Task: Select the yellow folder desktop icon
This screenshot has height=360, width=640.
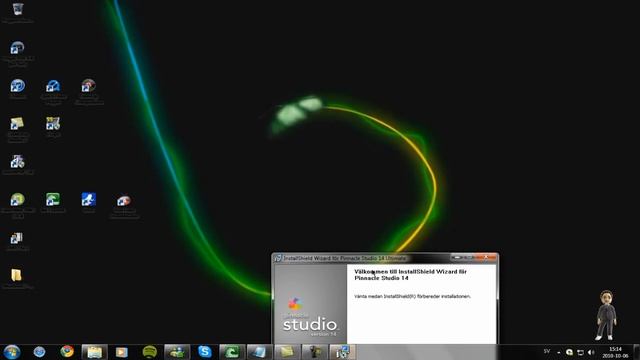Action: coord(16,276)
